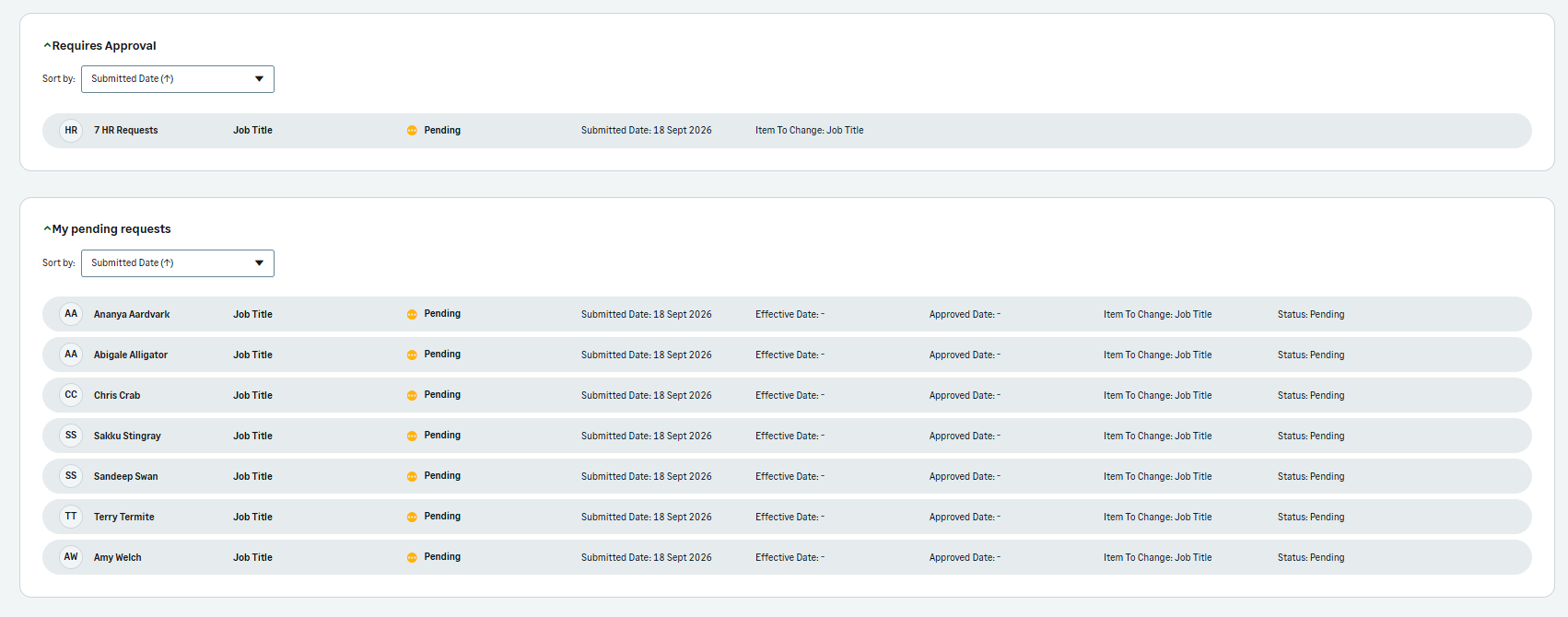This screenshot has height=617, width=1568.
Task: Click Status: Pending in Amy Welch's row
Action: click(x=1311, y=558)
